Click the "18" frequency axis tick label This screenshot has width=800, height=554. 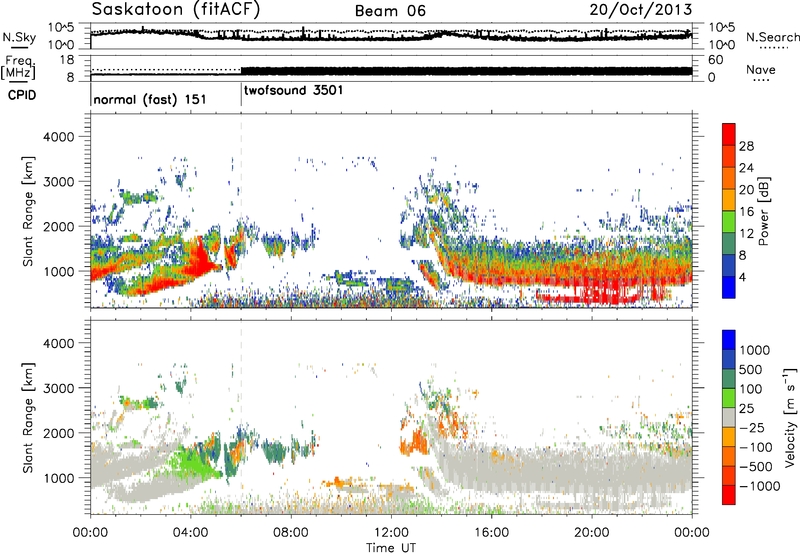(x=67, y=60)
